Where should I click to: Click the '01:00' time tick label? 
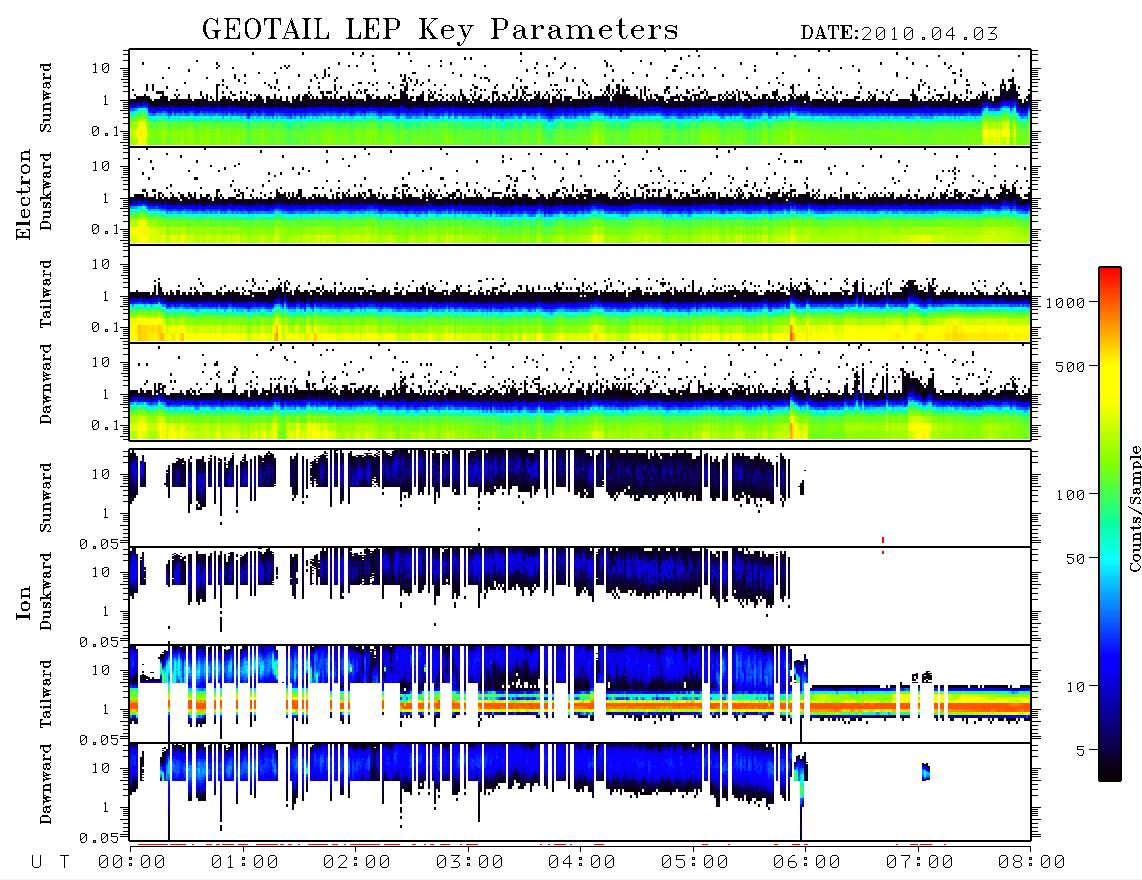click(x=244, y=863)
